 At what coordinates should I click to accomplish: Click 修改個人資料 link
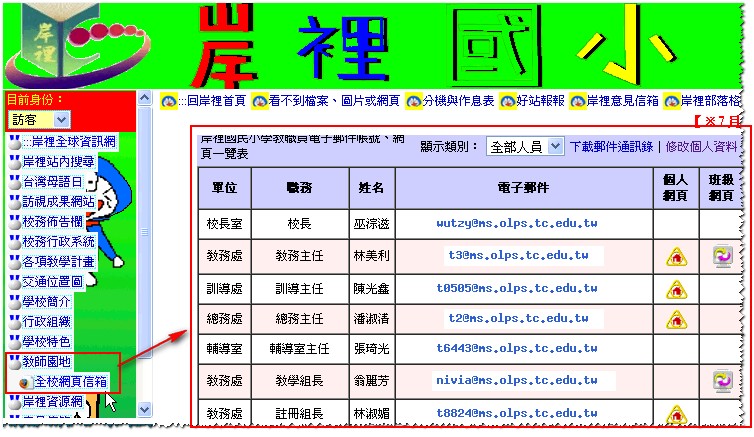click(x=701, y=147)
